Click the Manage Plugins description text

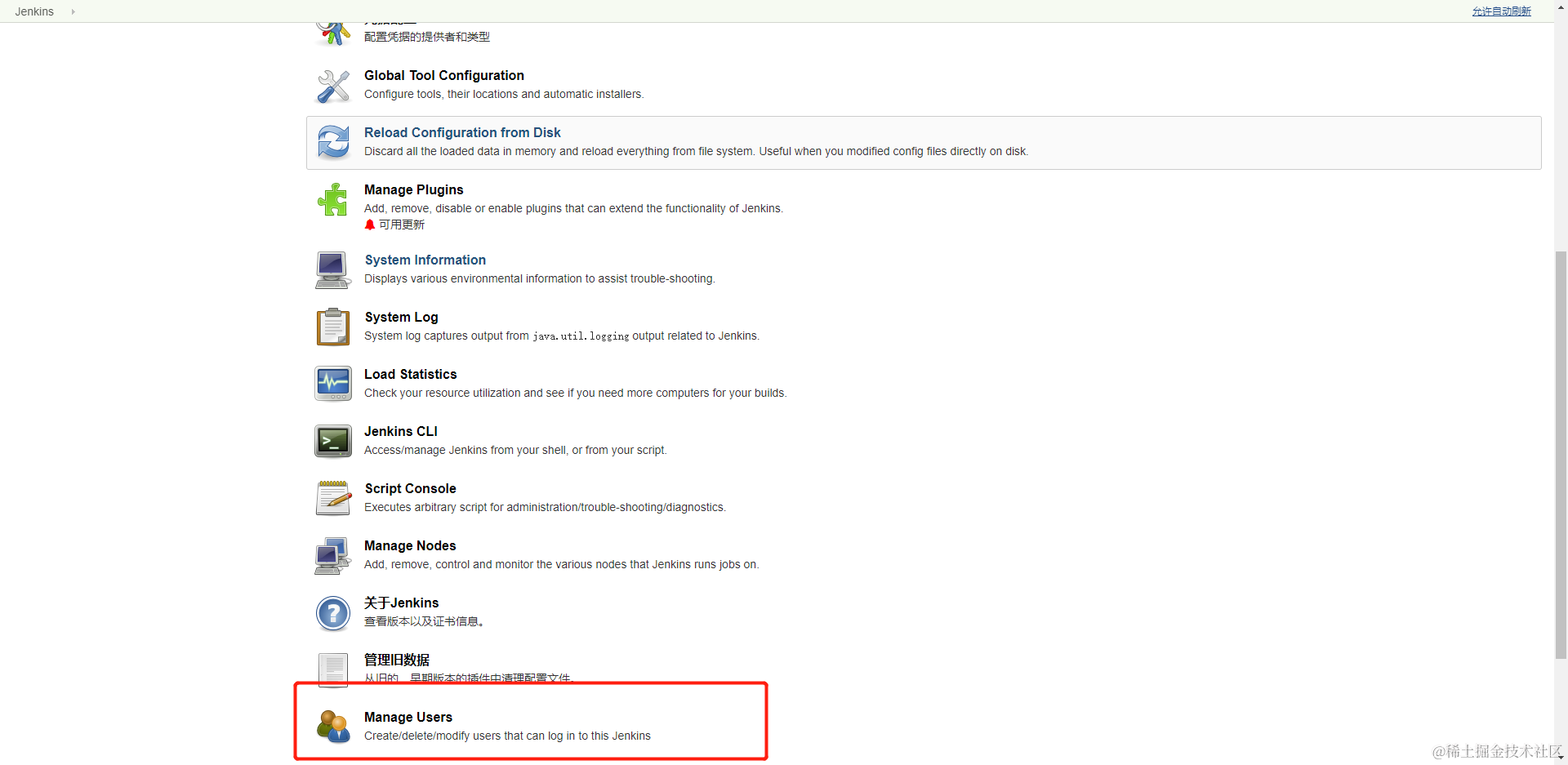pyautogui.click(x=573, y=208)
